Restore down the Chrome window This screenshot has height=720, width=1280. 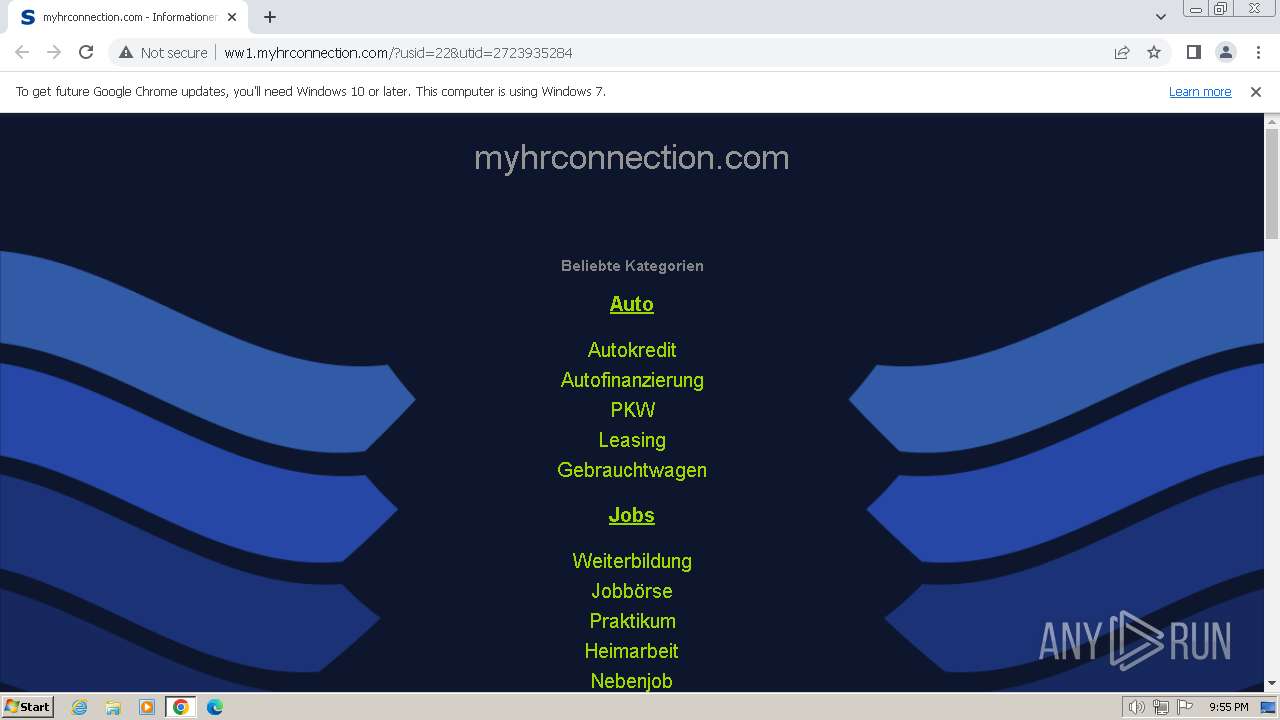click(x=1221, y=9)
